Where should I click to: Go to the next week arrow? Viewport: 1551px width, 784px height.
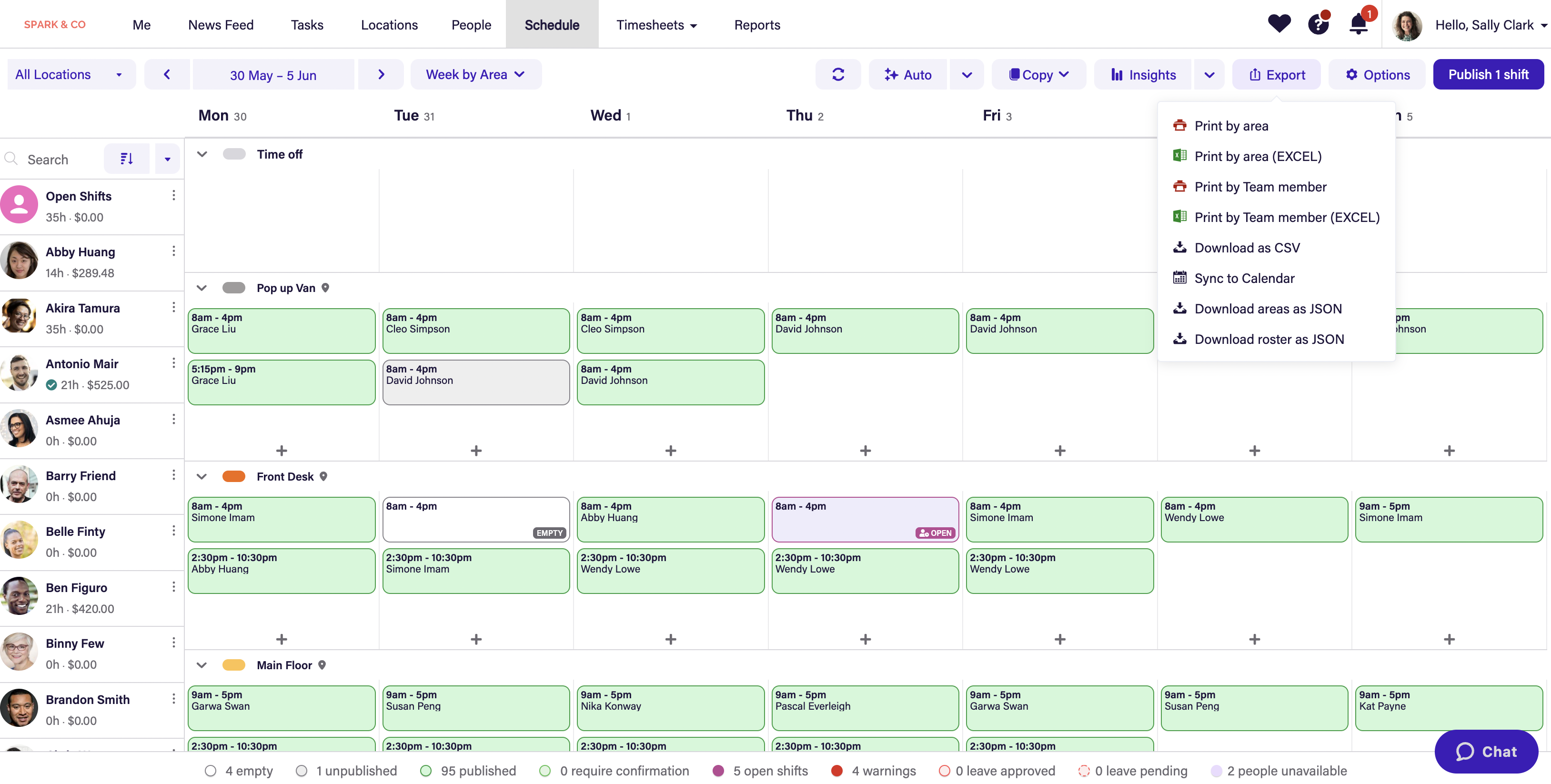coord(381,74)
